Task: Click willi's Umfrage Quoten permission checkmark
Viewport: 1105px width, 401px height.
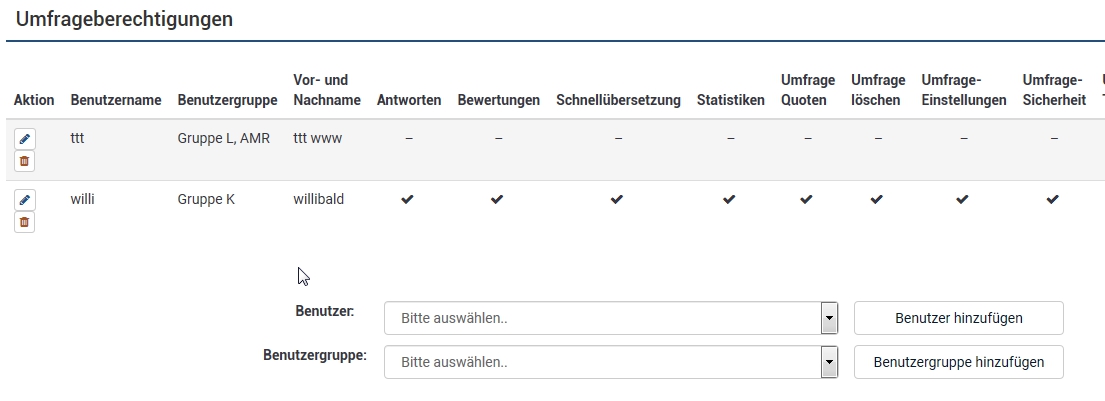Action: click(807, 200)
